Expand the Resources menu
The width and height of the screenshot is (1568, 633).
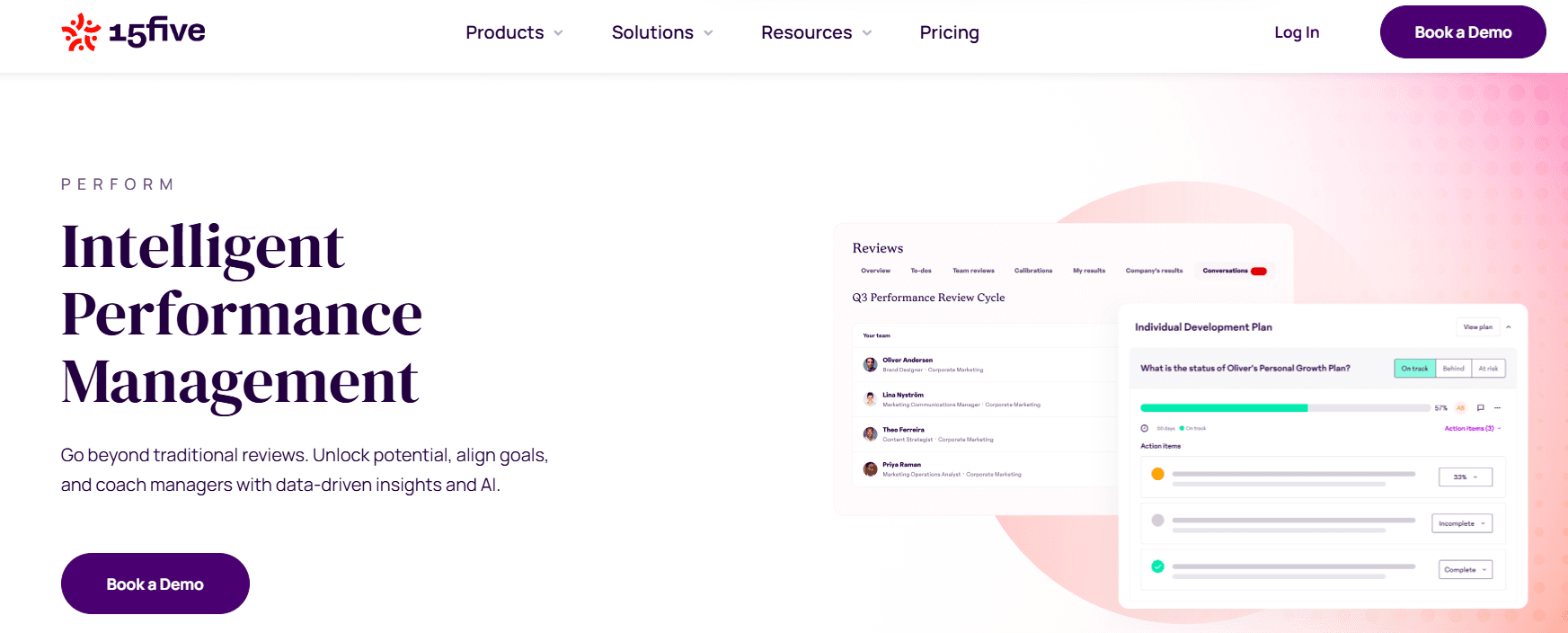pos(817,33)
